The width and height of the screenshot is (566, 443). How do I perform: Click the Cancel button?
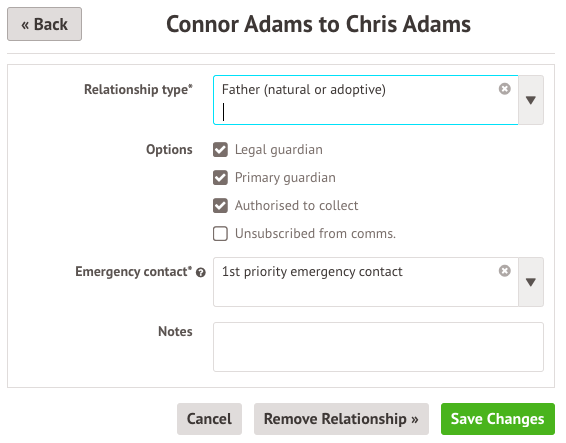click(x=209, y=419)
